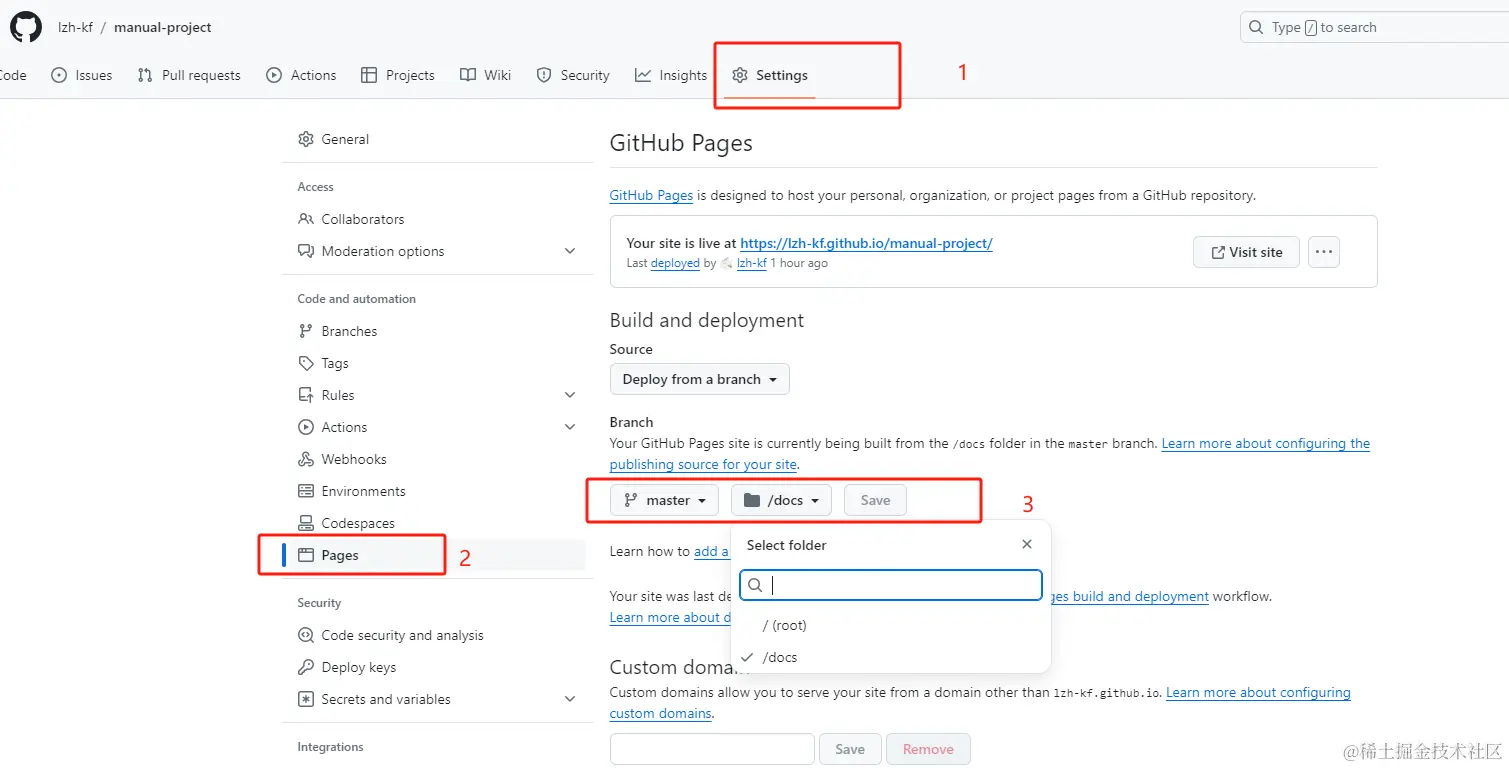
Task: Click the GitHub logo icon
Action: [x=26, y=27]
